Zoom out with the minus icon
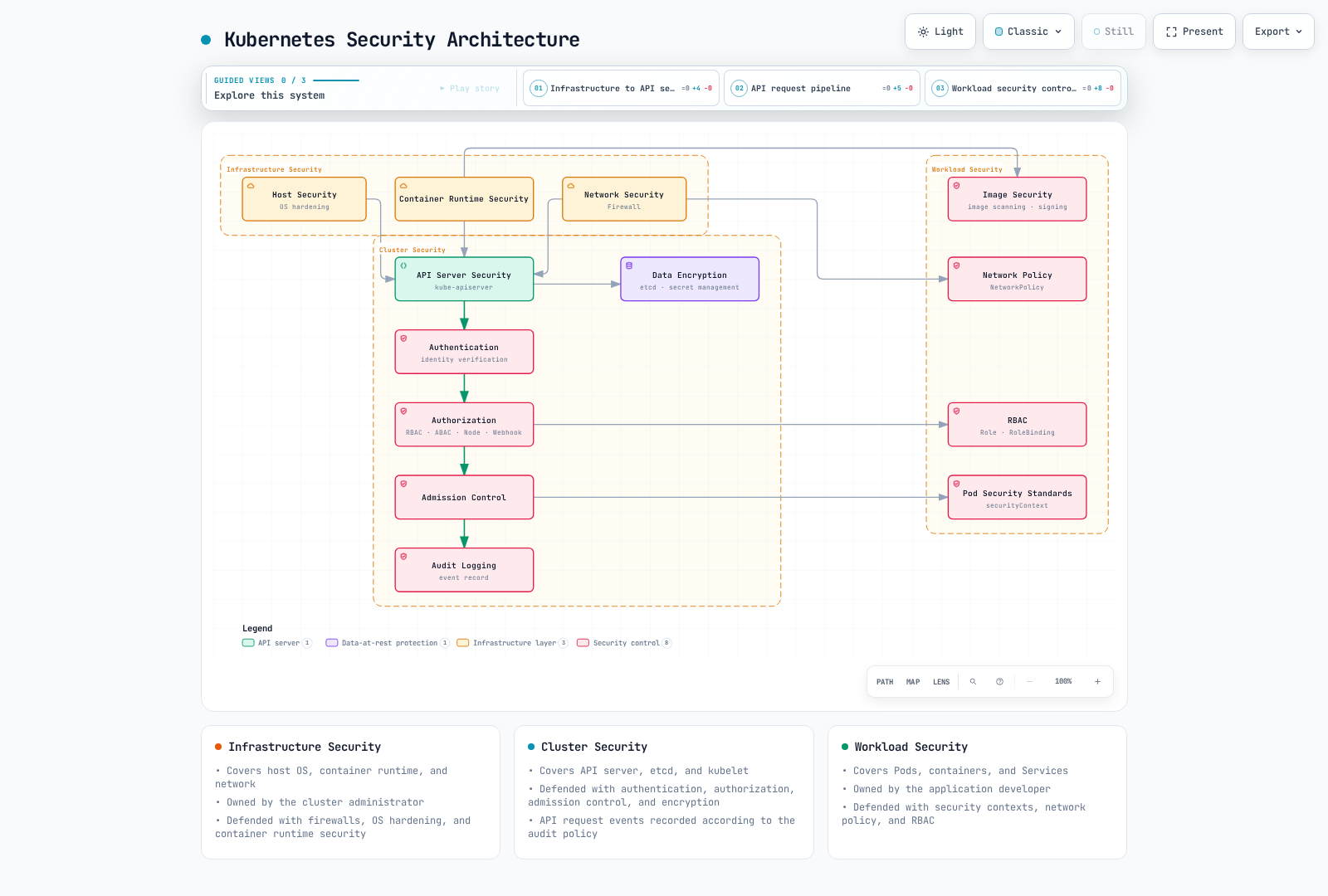1328x896 pixels. click(1029, 682)
